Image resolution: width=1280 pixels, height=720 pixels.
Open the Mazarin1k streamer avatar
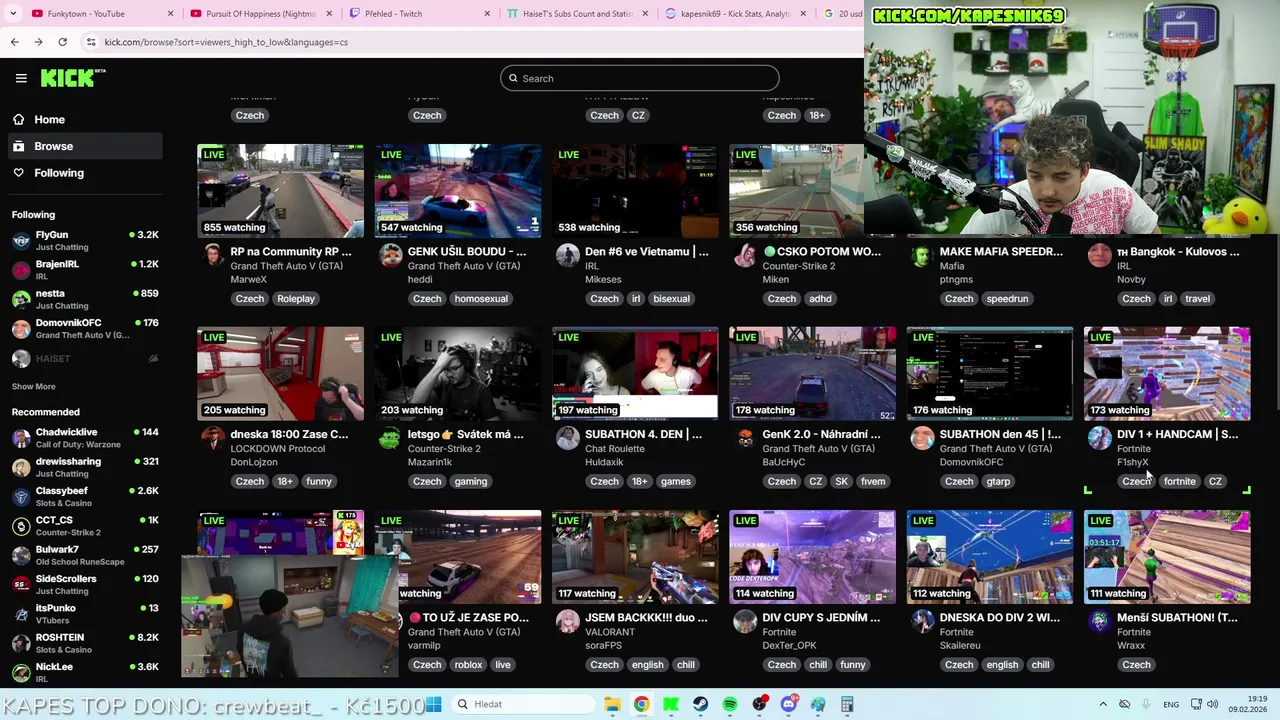(390, 439)
